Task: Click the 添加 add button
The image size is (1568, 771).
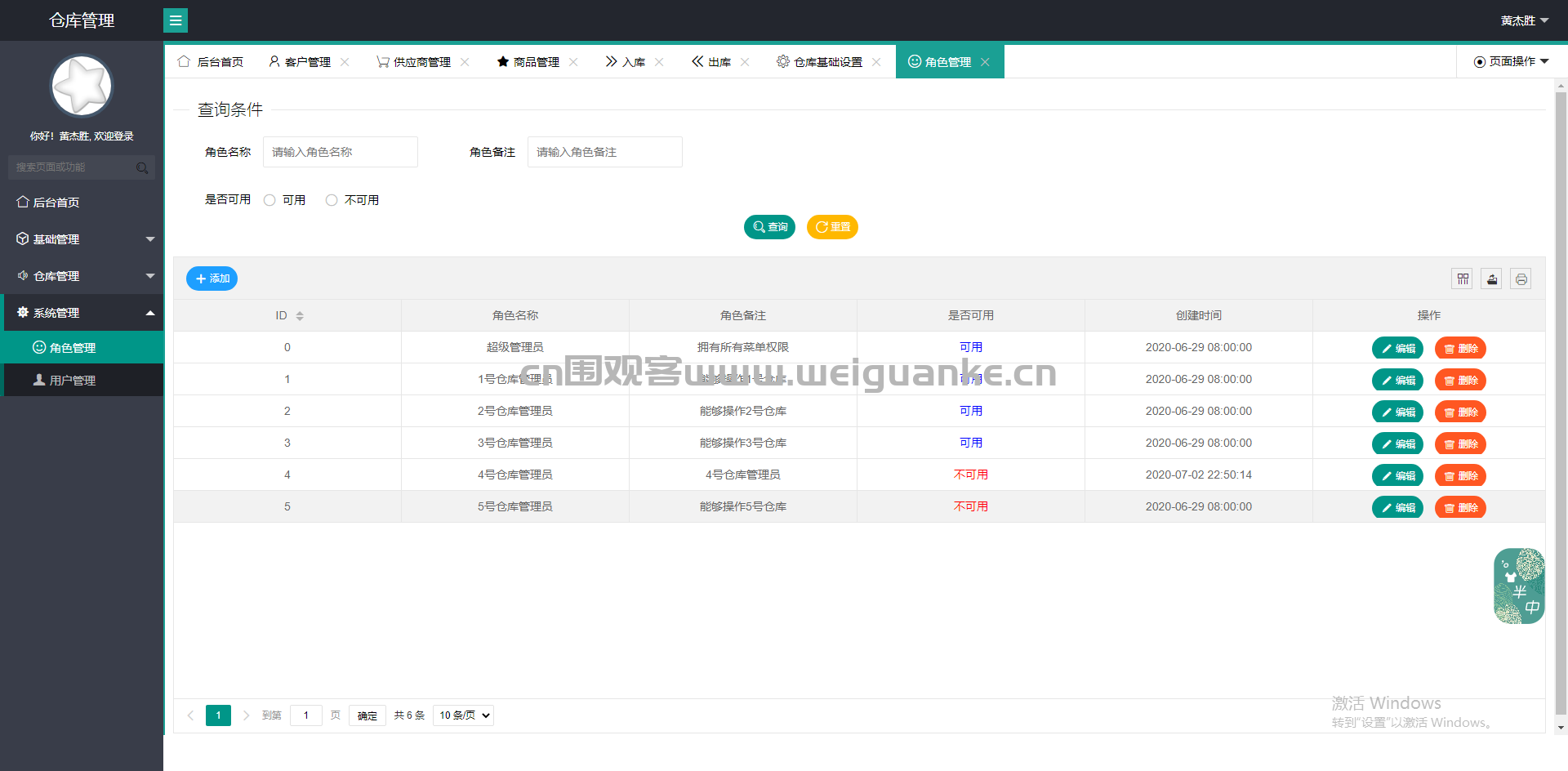Action: point(212,279)
